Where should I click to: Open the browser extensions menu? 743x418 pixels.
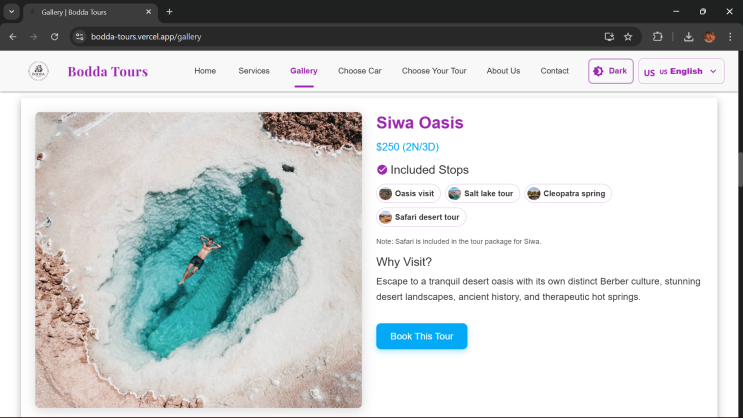click(657, 36)
